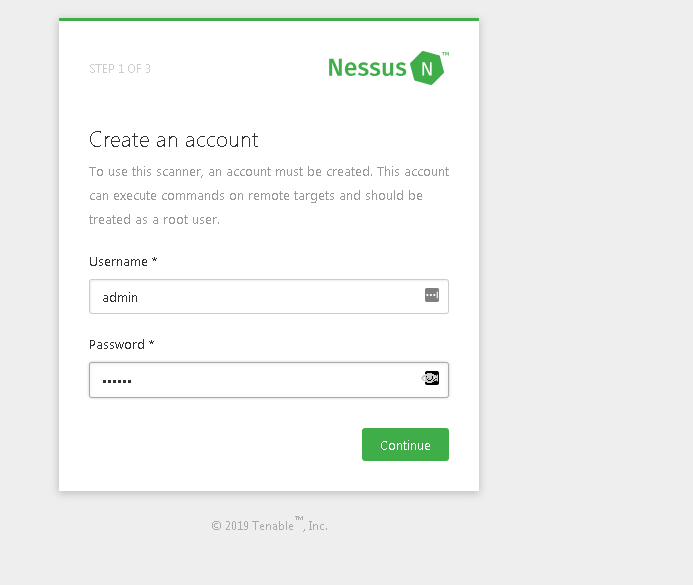Click the STEP 1 OF 3 indicator
The height and width of the screenshot is (585, 693).
point(120,69)
